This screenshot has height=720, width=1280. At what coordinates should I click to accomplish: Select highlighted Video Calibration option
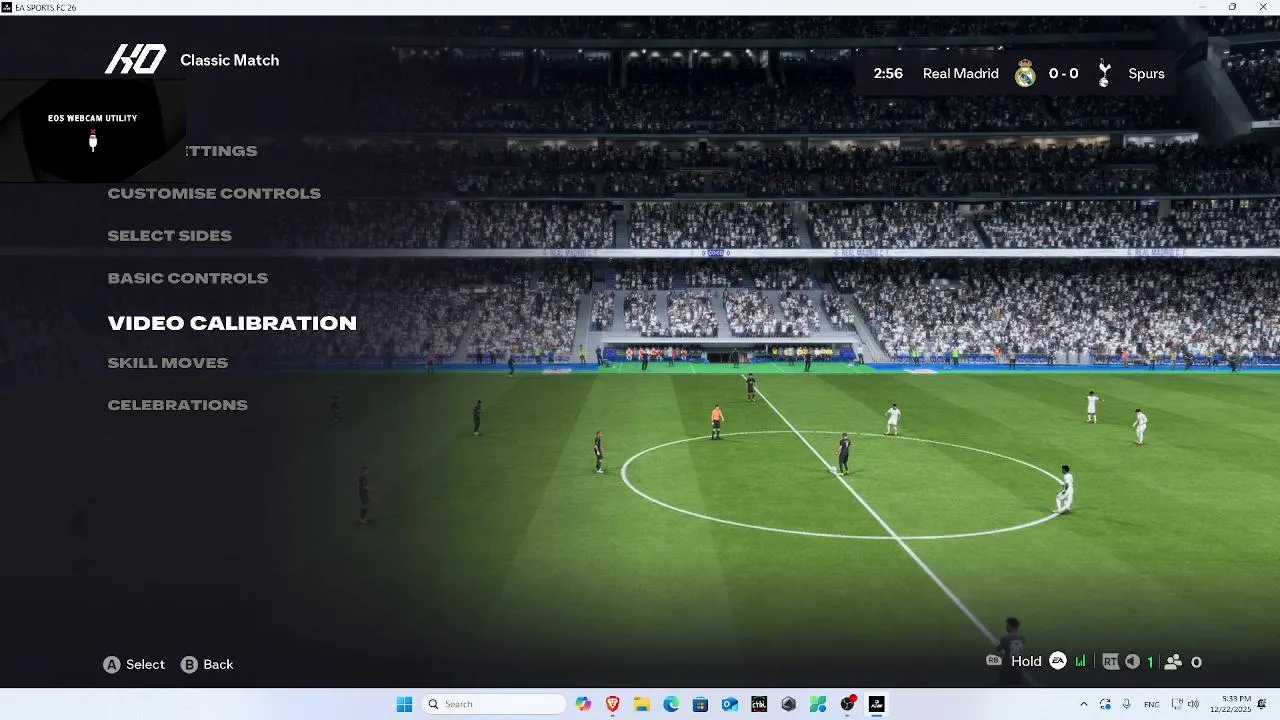[232, 323]
